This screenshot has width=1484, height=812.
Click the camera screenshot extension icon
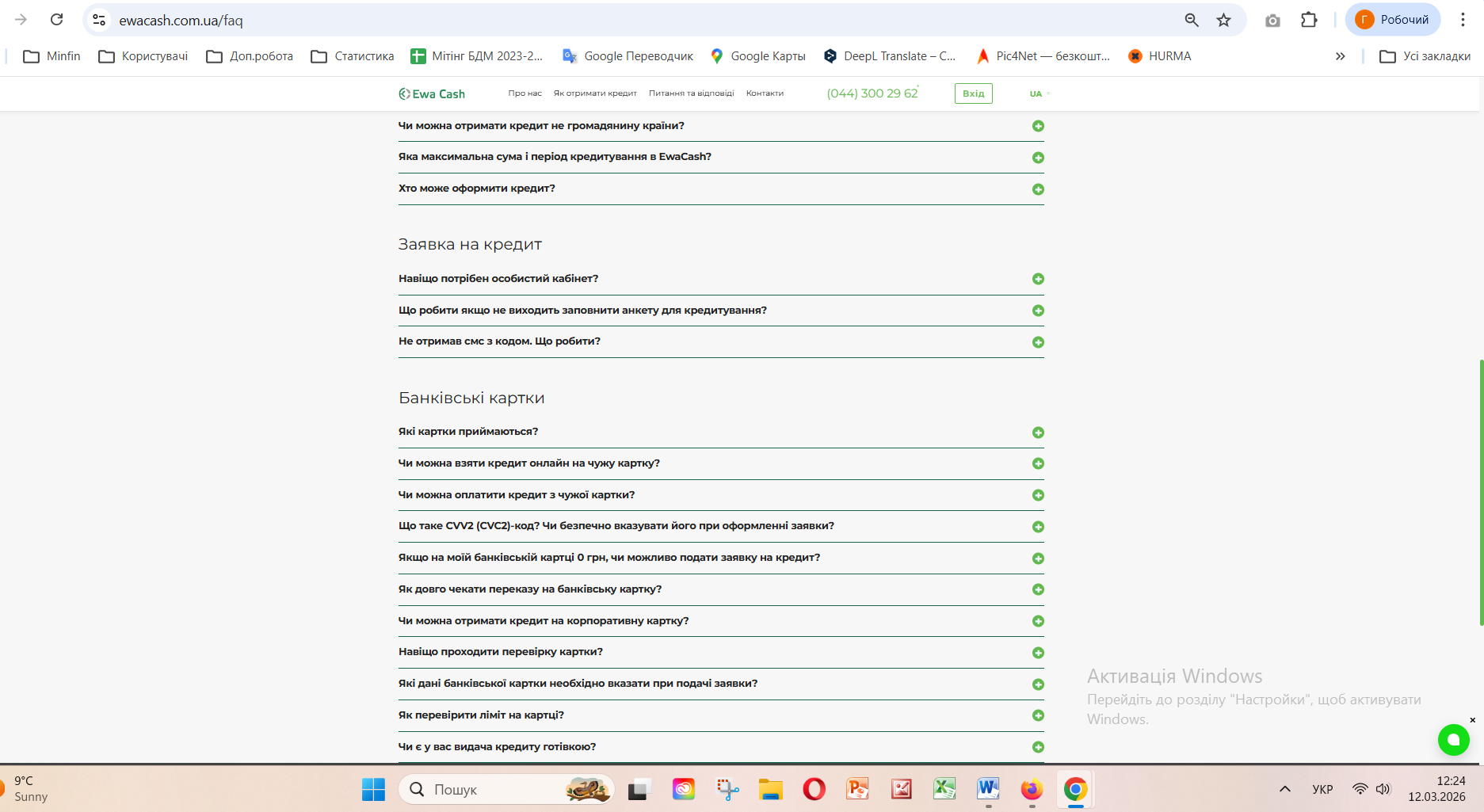pos(1272,20)
